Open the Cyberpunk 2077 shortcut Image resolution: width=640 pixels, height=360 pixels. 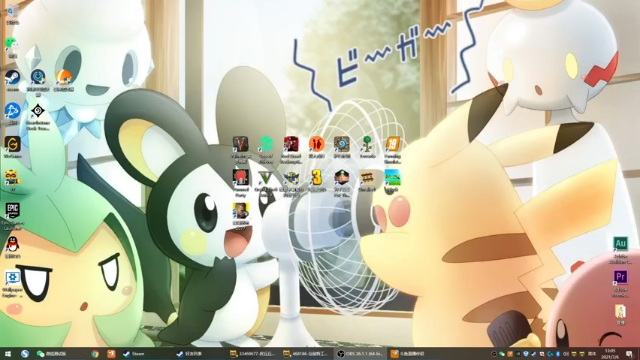tap(240, 216)
